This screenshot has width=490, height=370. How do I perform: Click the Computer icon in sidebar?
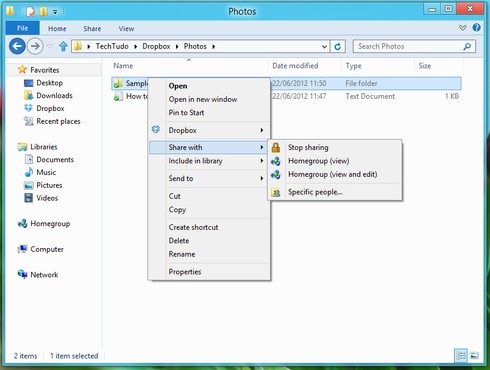click(22, 249)
